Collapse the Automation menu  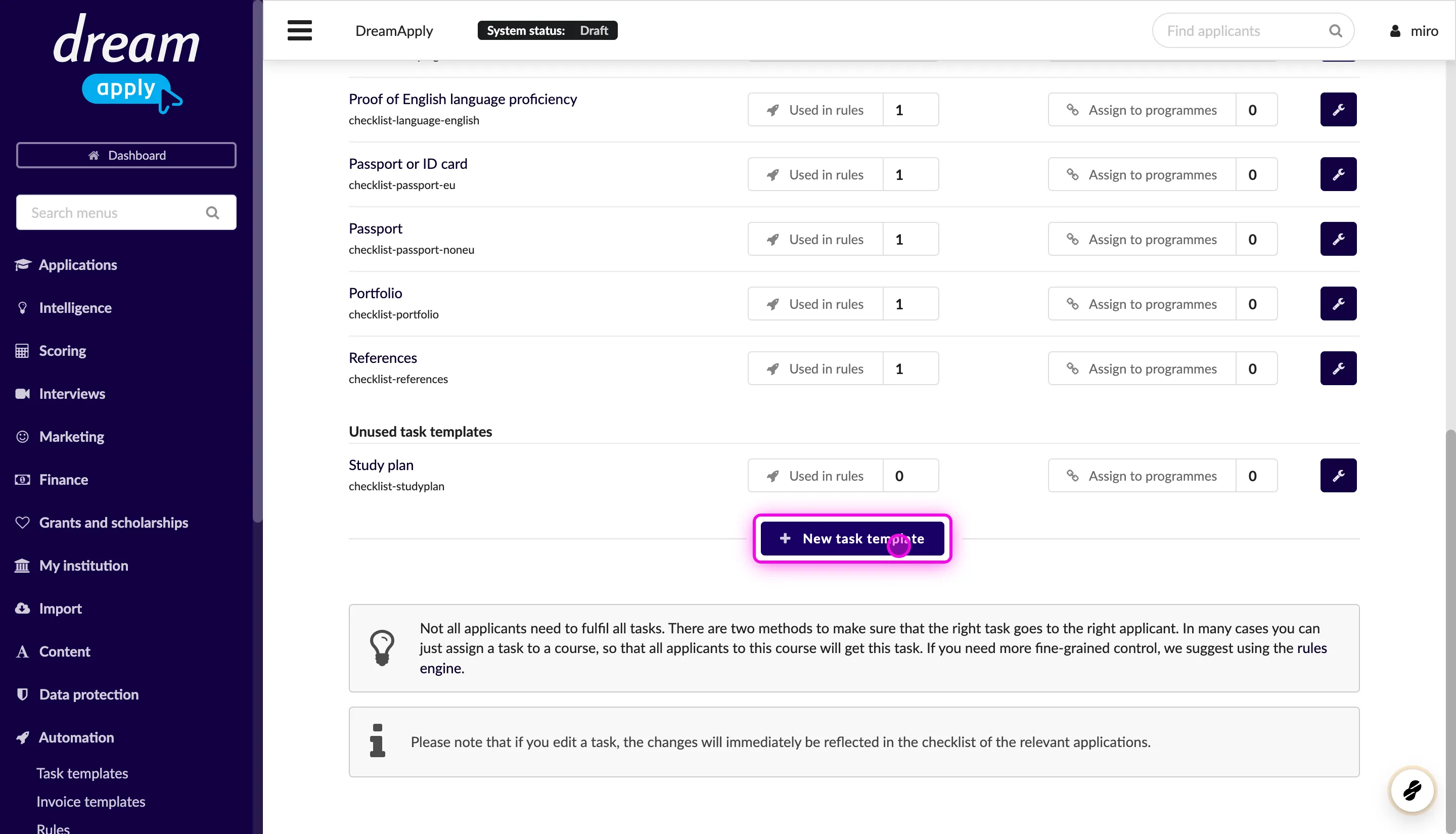pyautogui.click(x=76, y=737)
